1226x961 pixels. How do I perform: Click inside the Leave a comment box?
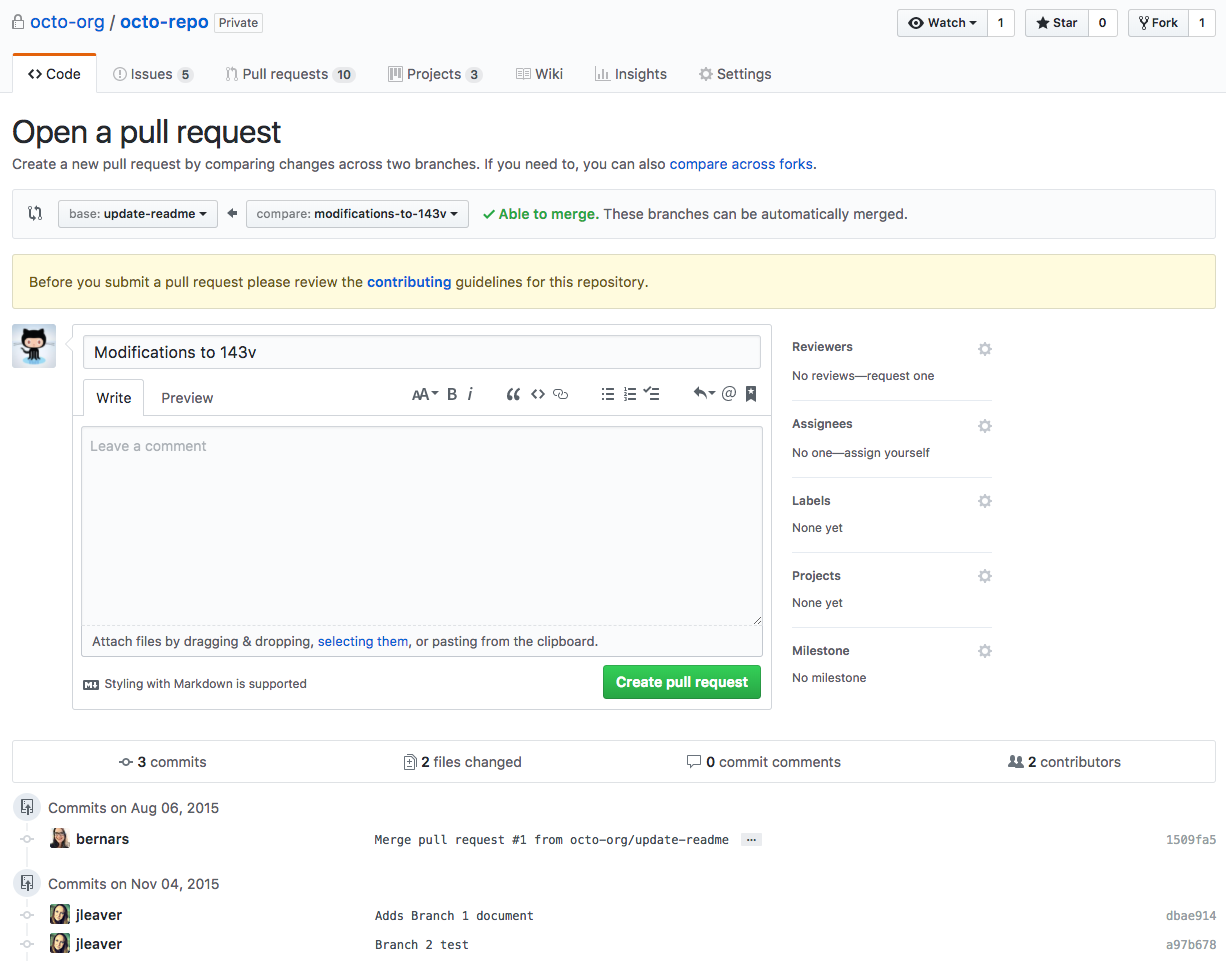422,526
